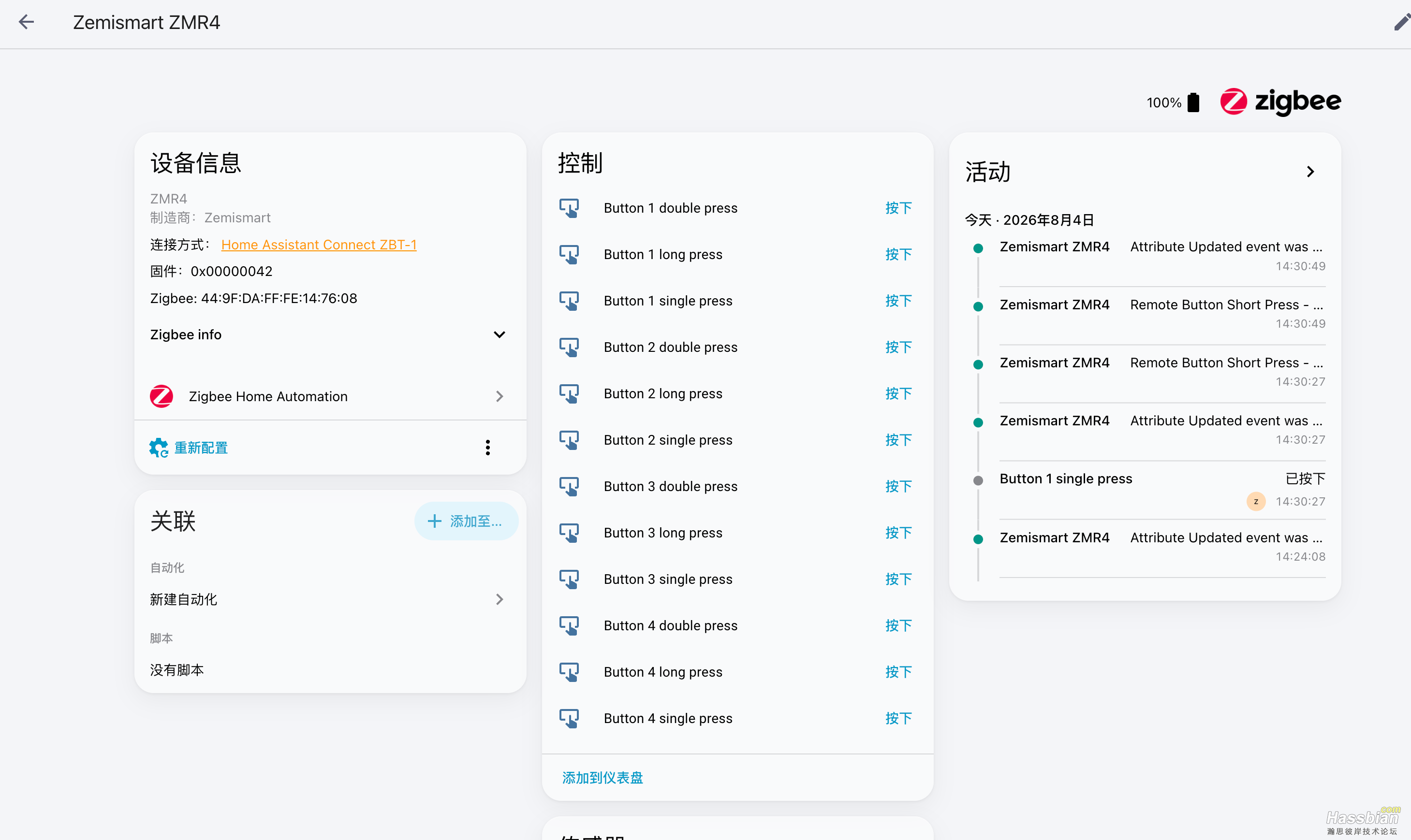The width and height of the screenshot is (1411, 840).
Task: Open the full activity log with the chevron
Action: pos(1310,172)
